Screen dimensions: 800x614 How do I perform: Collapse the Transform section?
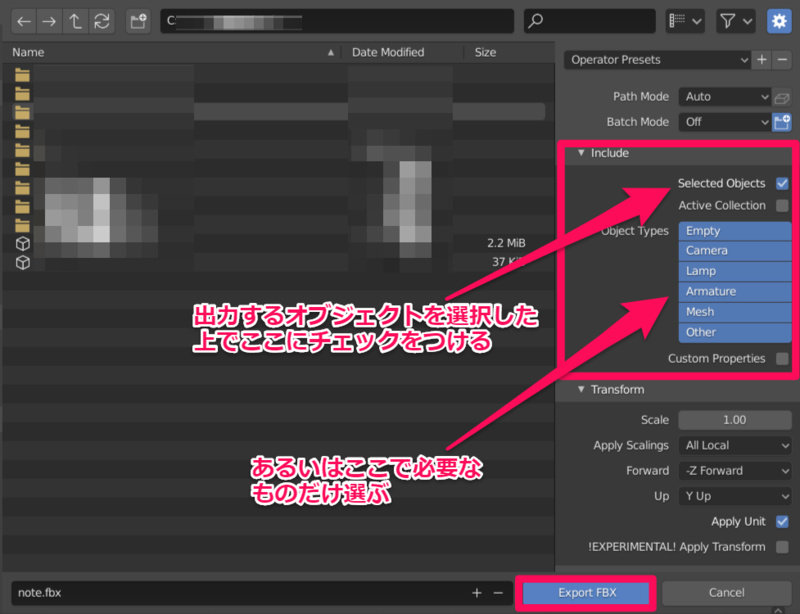pyautogui.click(x=581, y=389)
